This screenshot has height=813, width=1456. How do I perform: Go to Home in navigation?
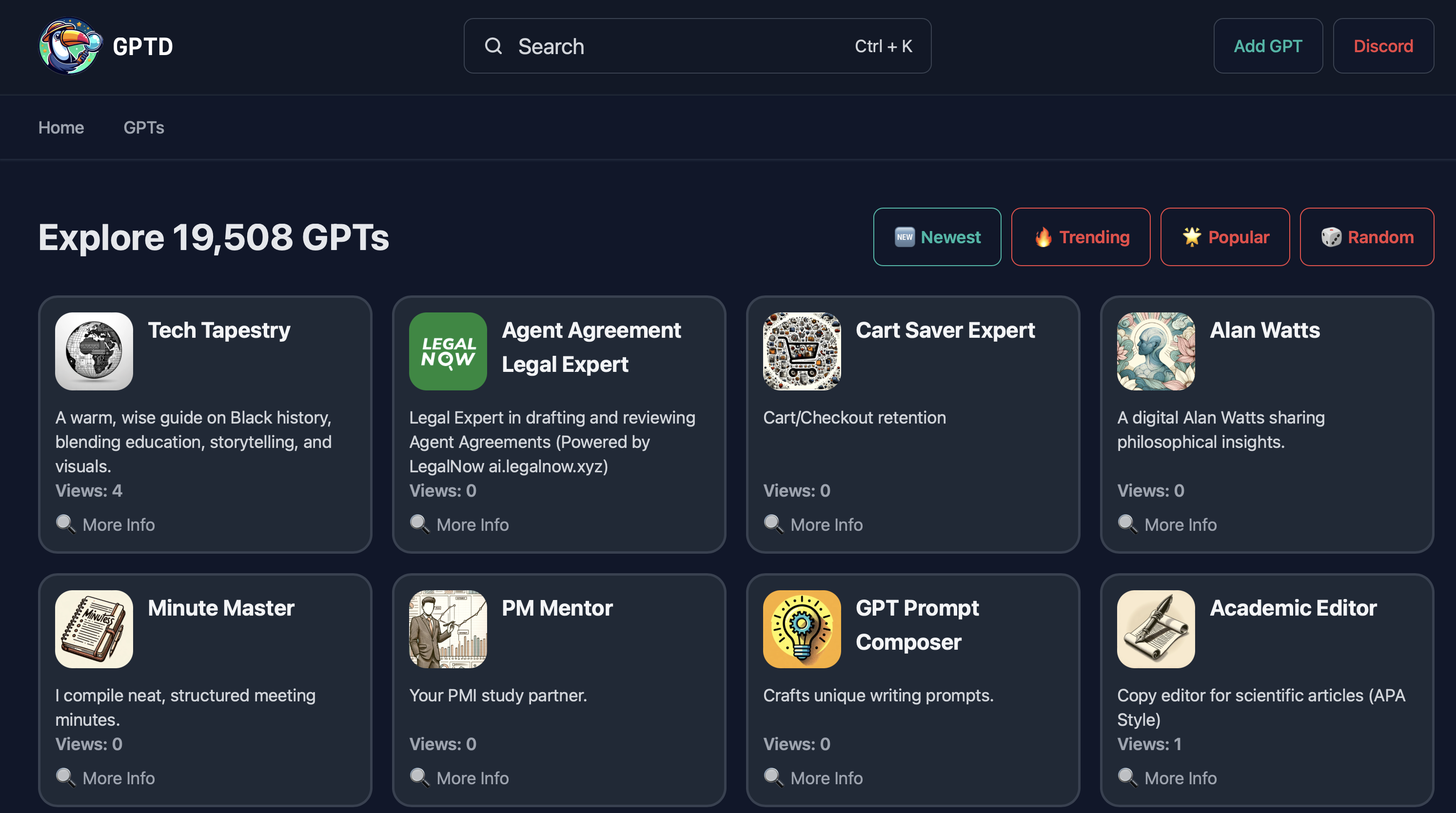pos(61,128)
